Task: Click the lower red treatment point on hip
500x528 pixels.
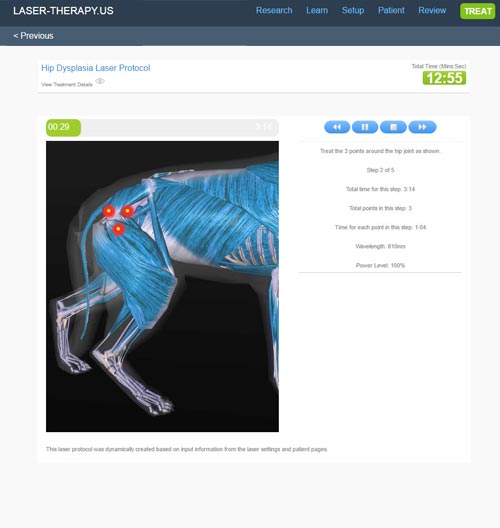Action: pos(118,229)
